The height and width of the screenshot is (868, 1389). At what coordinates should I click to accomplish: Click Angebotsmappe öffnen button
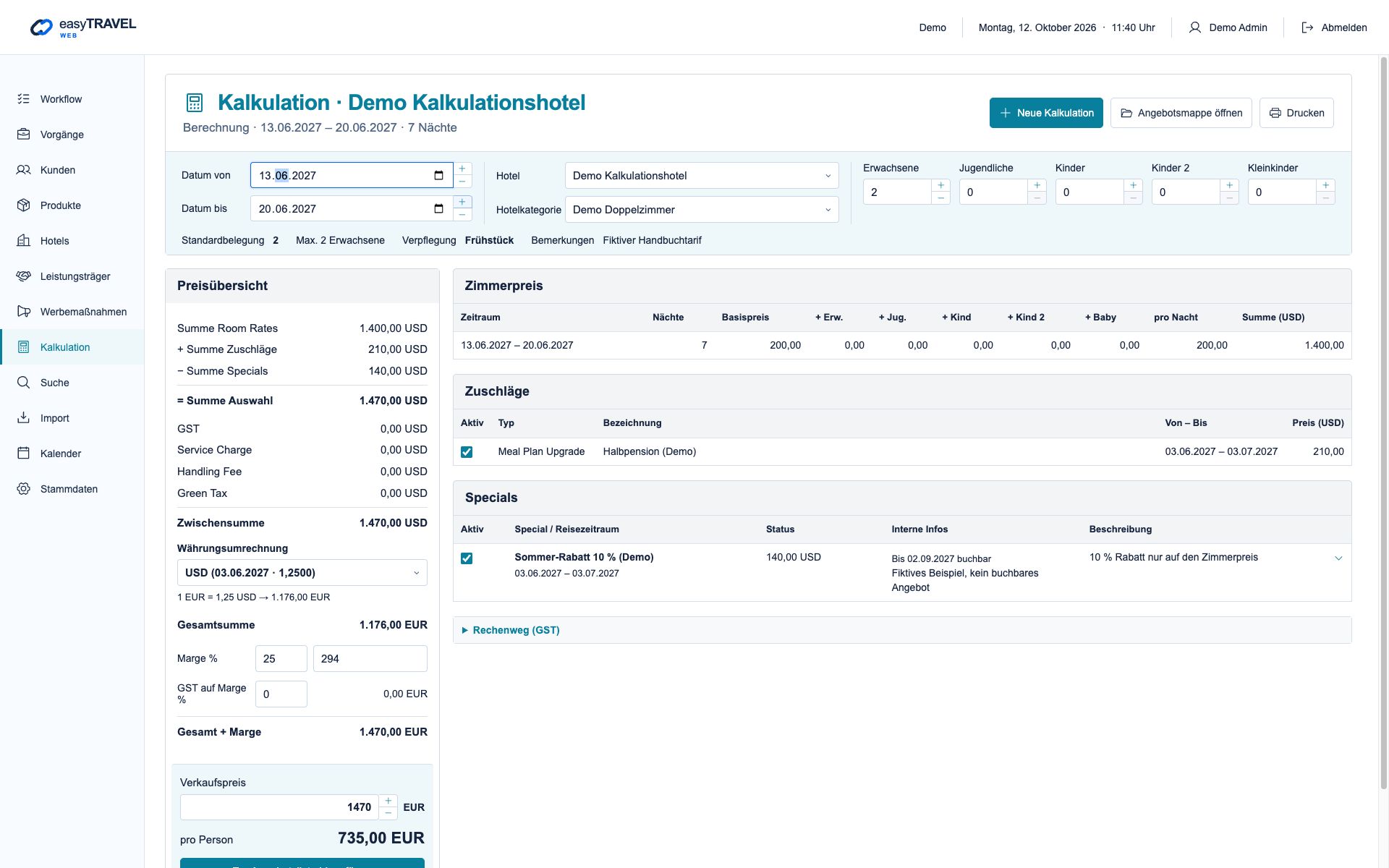click(1181, 113)
